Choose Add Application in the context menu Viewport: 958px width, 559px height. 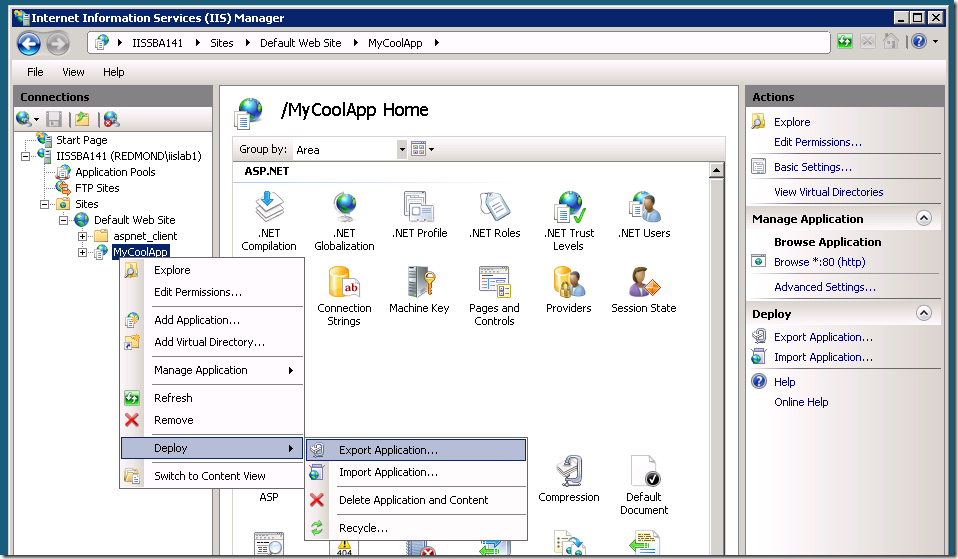click(x=212, y=320)
